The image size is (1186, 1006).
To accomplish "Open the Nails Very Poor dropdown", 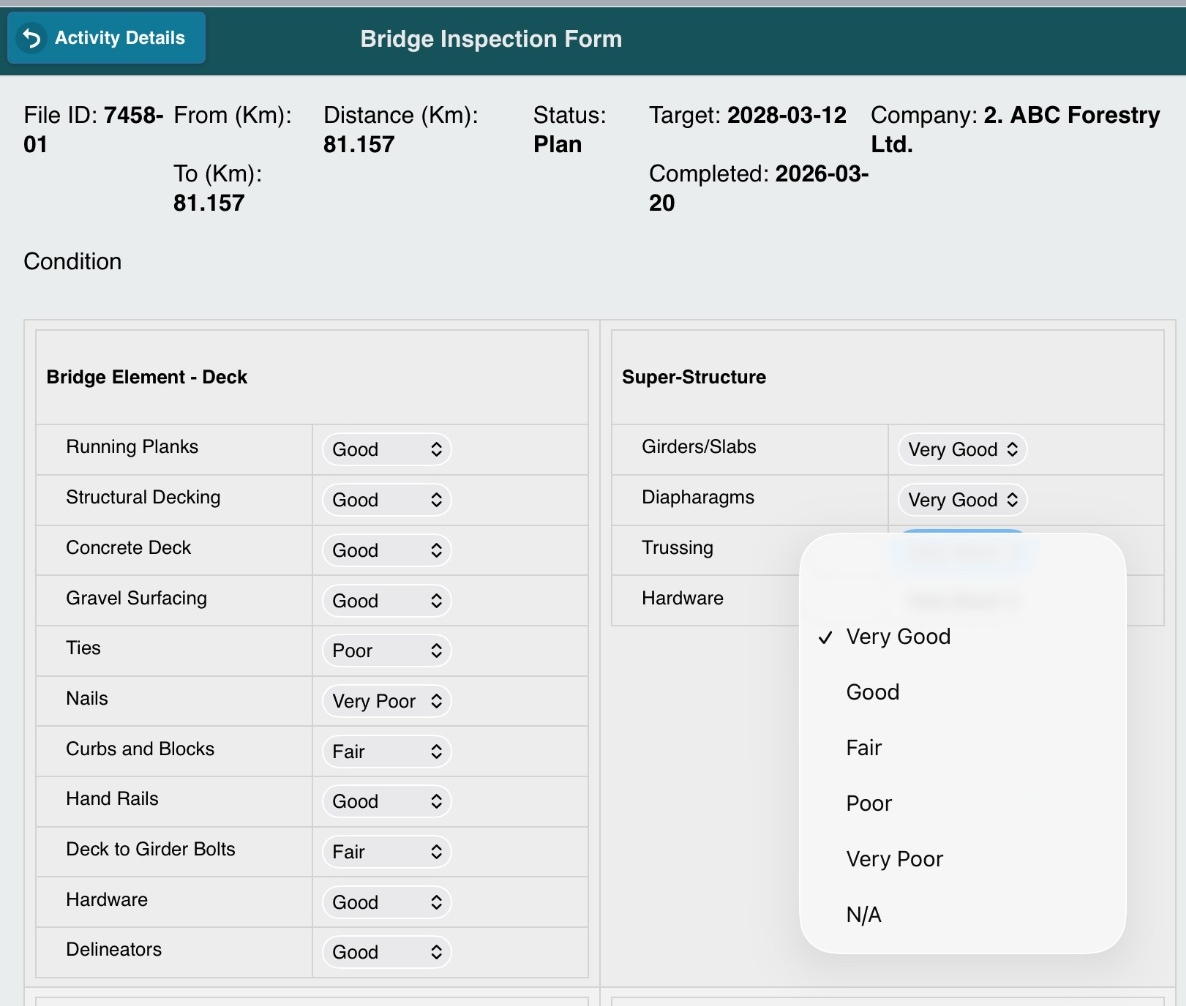I will (x=386, y=701).
